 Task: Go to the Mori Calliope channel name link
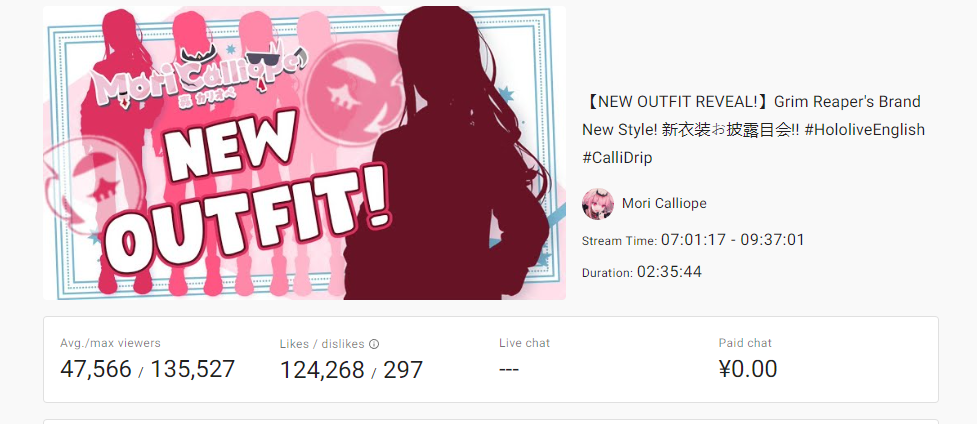[664, 204]
